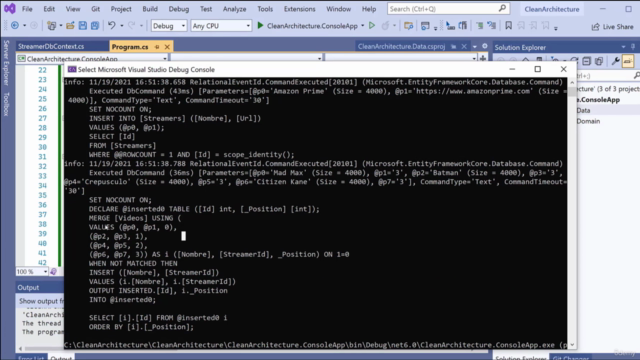Viewport: 640px width, 360px height.
Task: Open the Debug configuration dropdown
Action: (x=169, y=26)
